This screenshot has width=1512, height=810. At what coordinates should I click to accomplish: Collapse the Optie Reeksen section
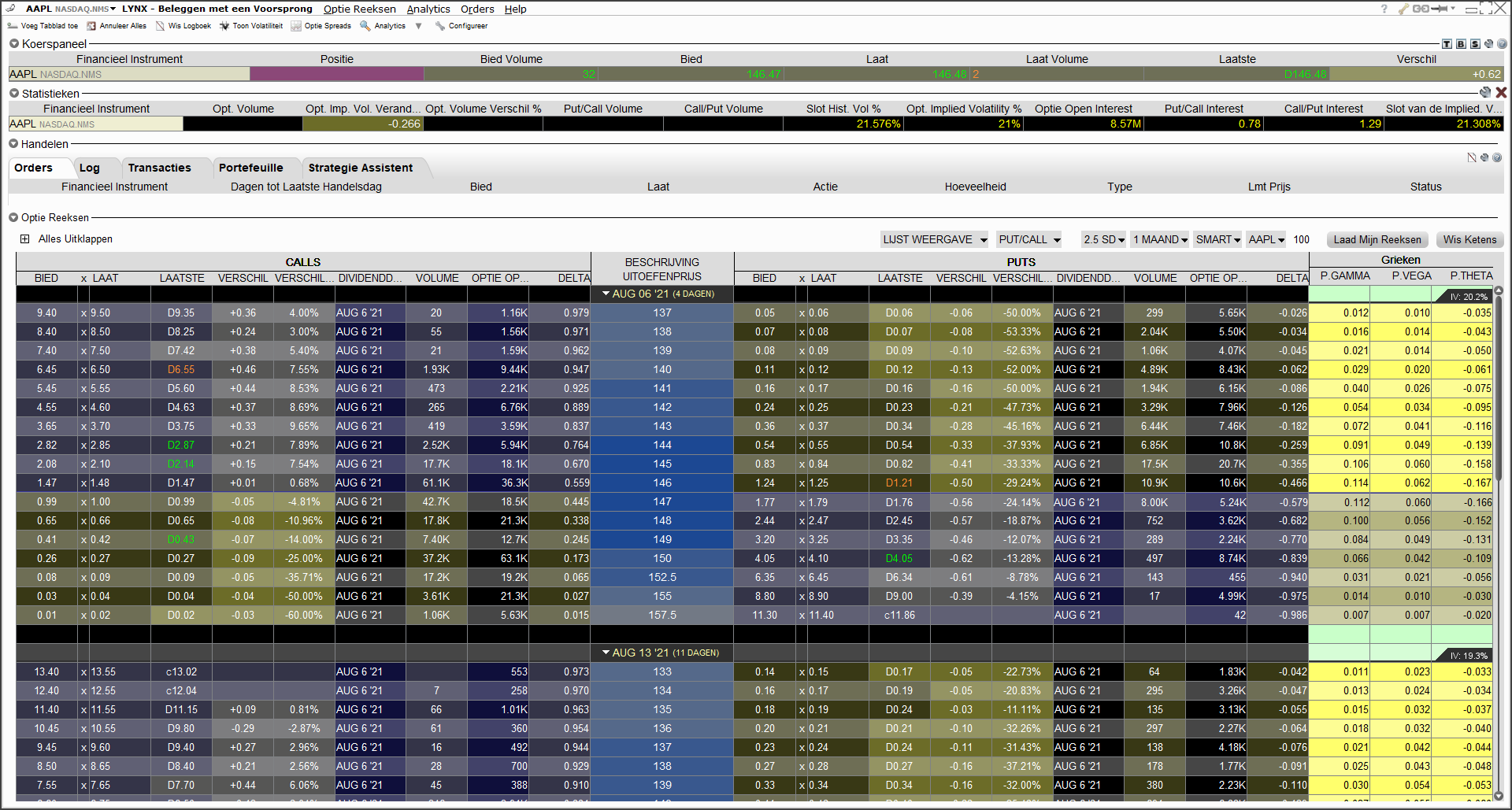[x=13, y=217]
